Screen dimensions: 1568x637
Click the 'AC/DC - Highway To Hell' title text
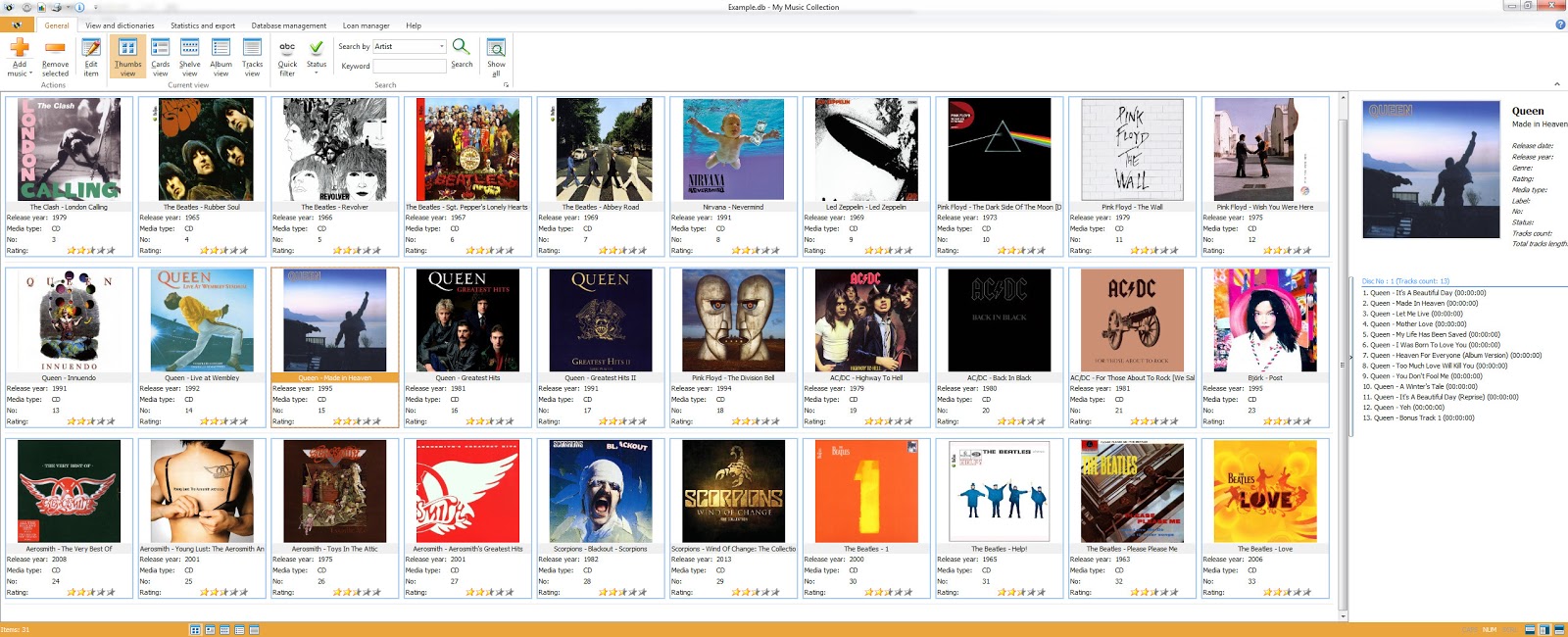866,377
